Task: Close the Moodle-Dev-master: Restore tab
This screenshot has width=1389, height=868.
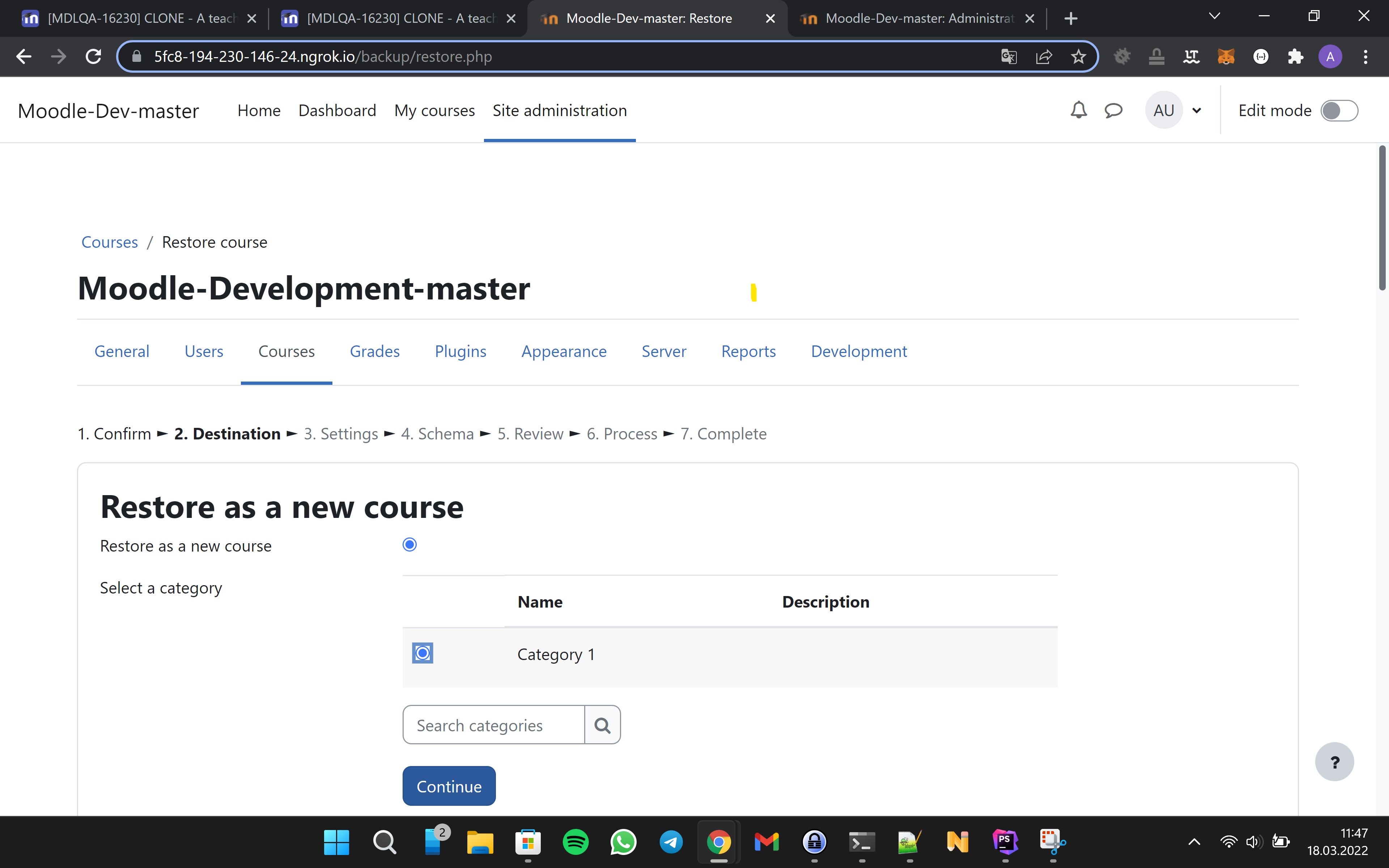Action: tap(770, 18)
